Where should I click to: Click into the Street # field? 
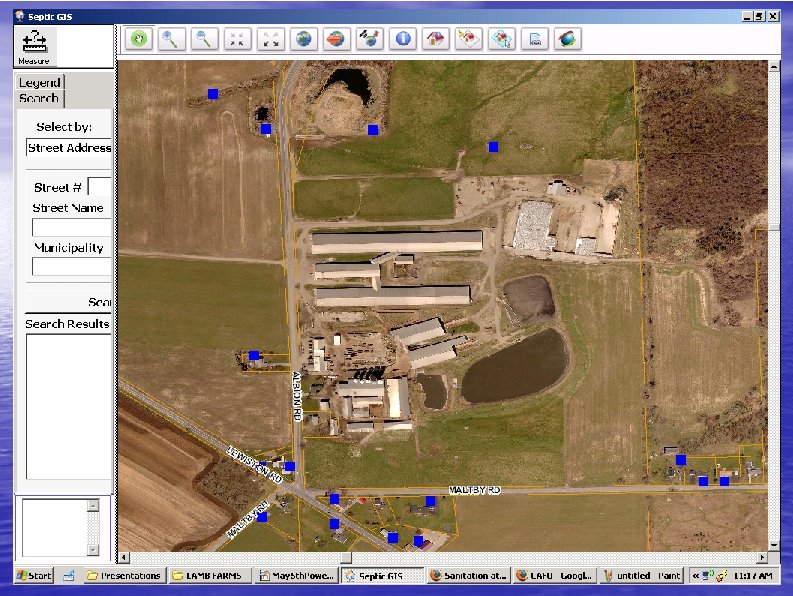pyautogui.click(x=99, y=187)
